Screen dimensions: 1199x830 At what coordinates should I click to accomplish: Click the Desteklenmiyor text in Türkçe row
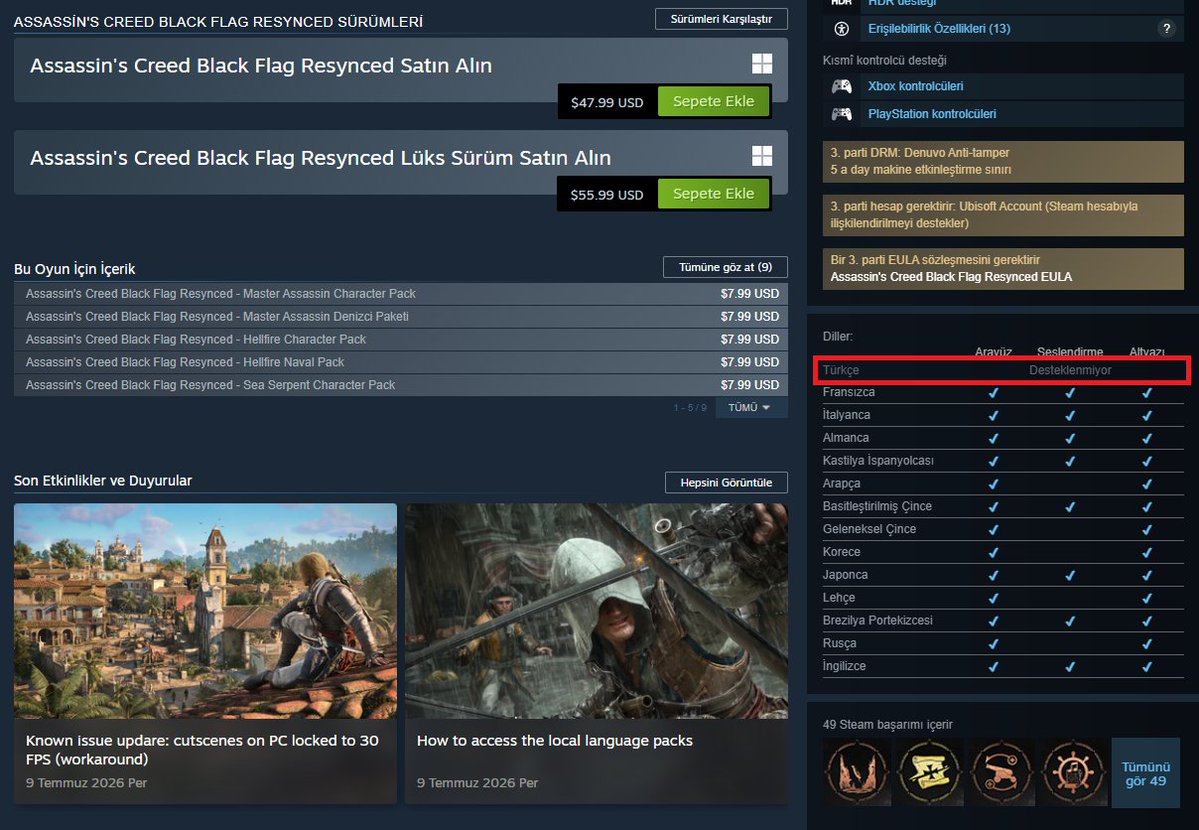coord(1070,370)
